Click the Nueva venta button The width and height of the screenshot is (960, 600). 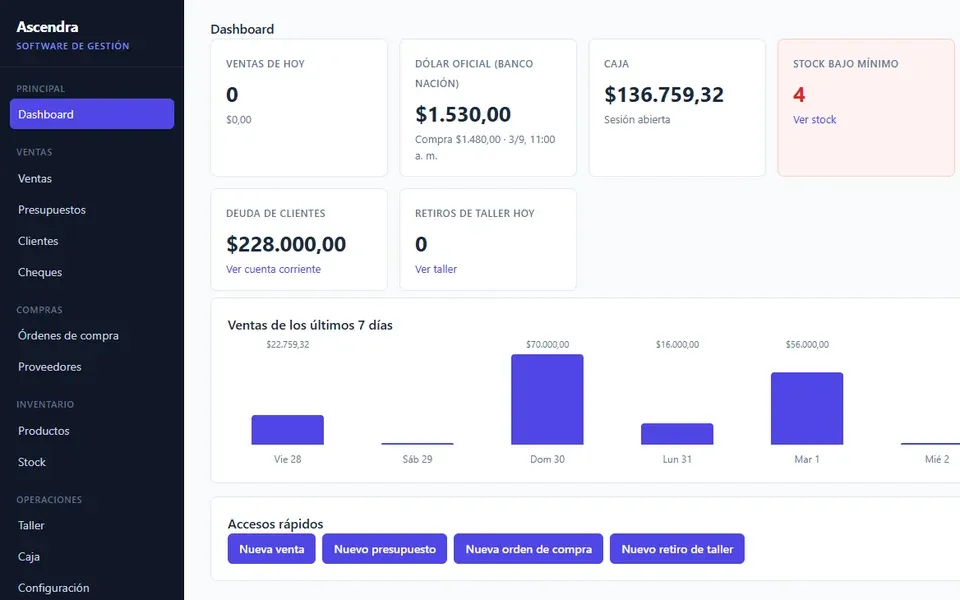tap(271, 549)
